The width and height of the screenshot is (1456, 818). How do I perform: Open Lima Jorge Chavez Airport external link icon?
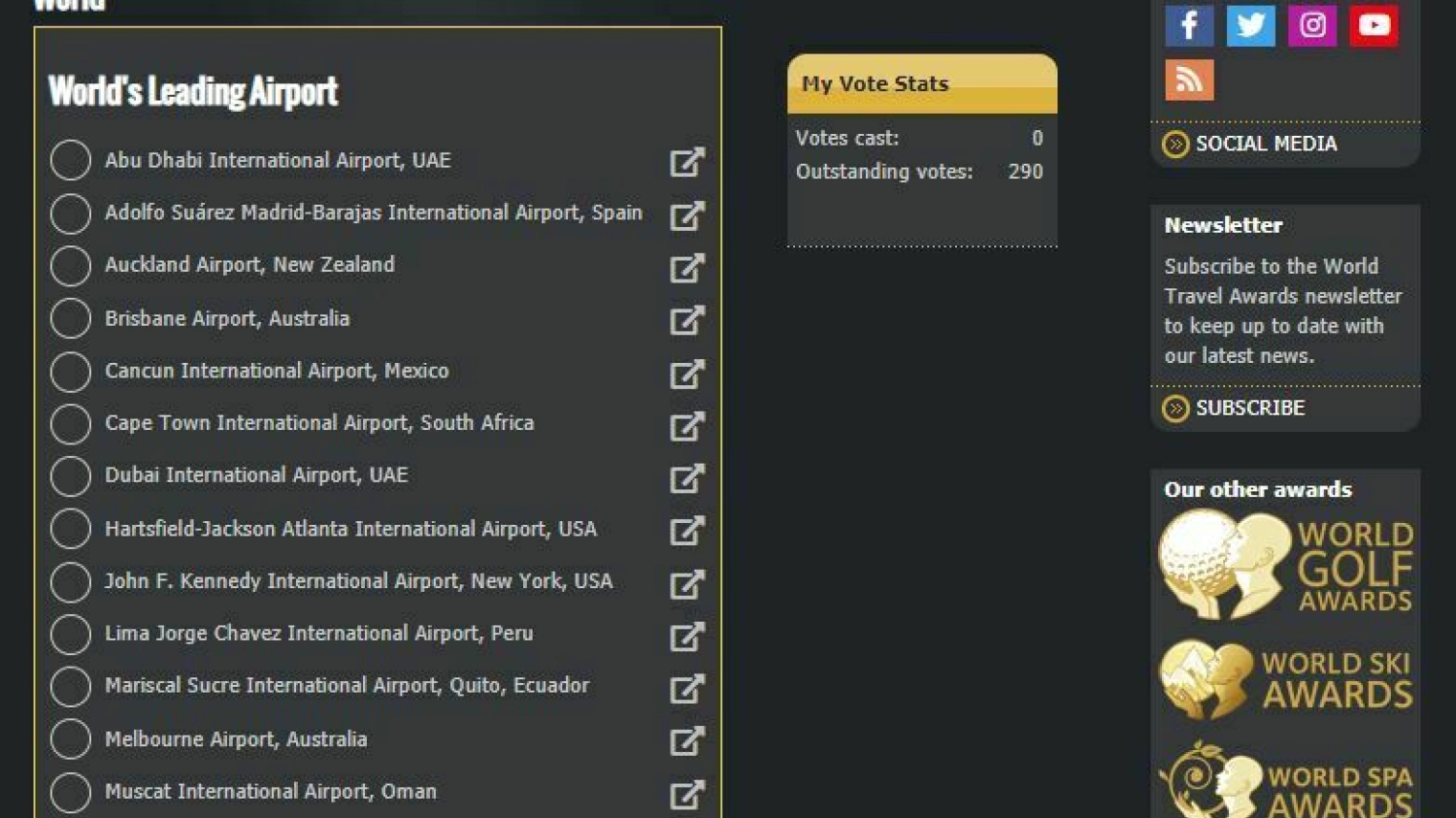687,637
